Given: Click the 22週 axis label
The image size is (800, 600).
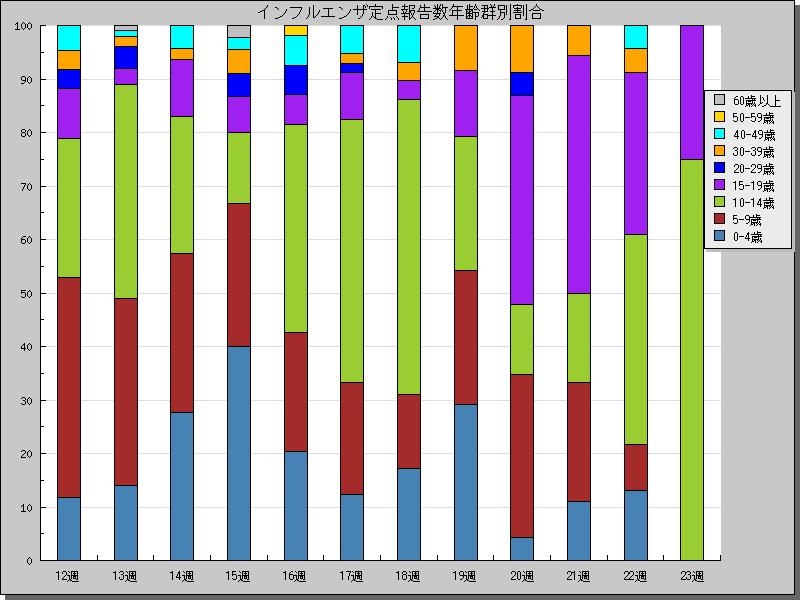Looking at the screenshot, I should [635, 577].
